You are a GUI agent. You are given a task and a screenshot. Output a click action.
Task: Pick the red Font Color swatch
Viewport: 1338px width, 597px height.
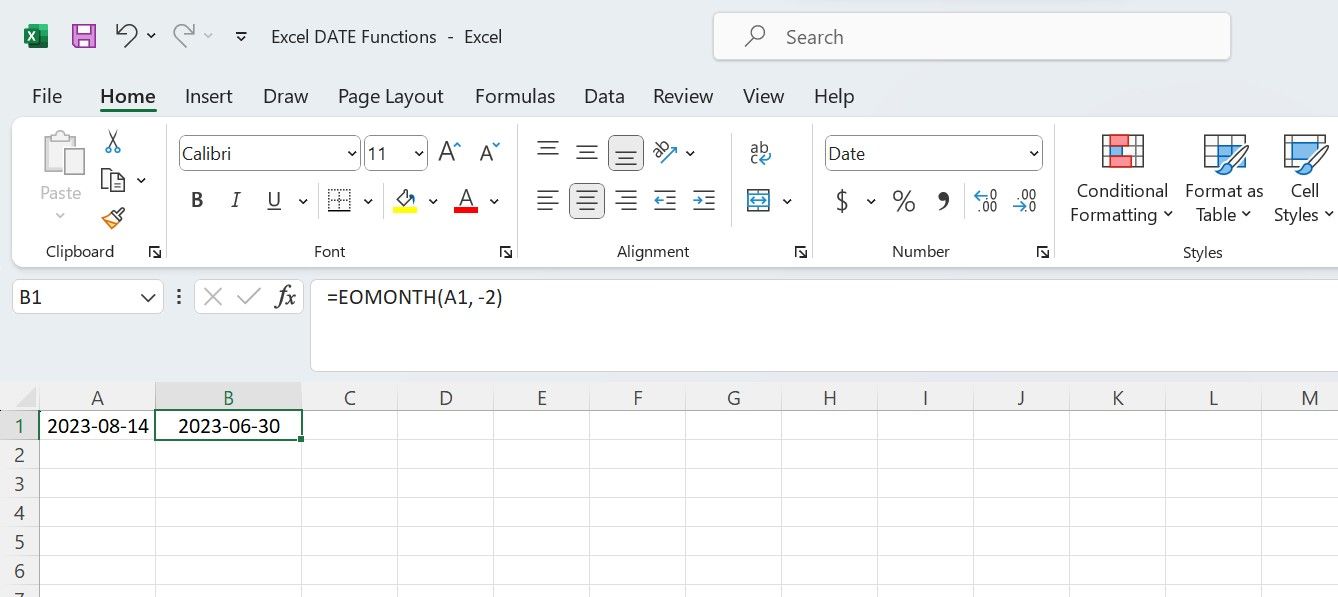(x=465, y=200)
